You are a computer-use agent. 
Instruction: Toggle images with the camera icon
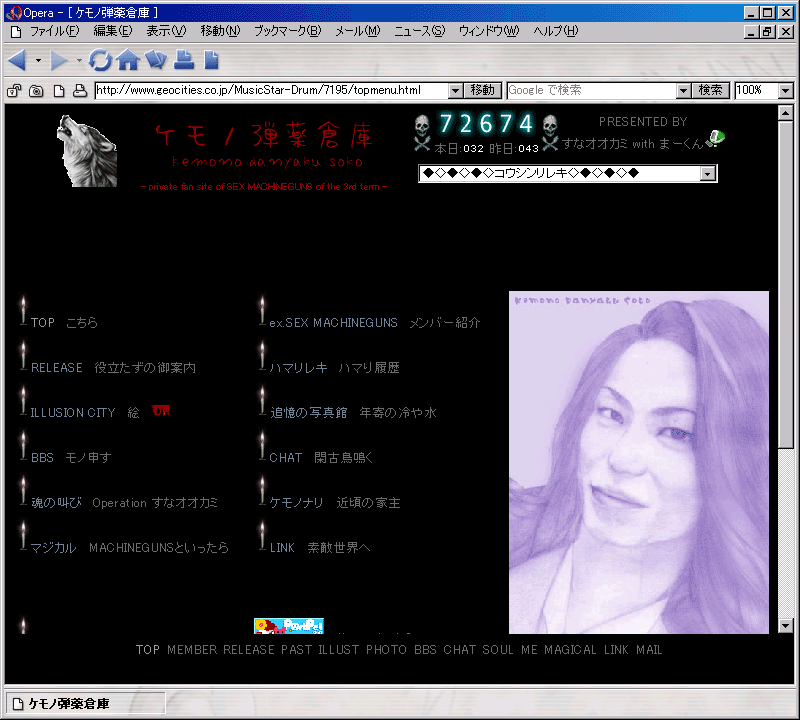coord(36,91)
